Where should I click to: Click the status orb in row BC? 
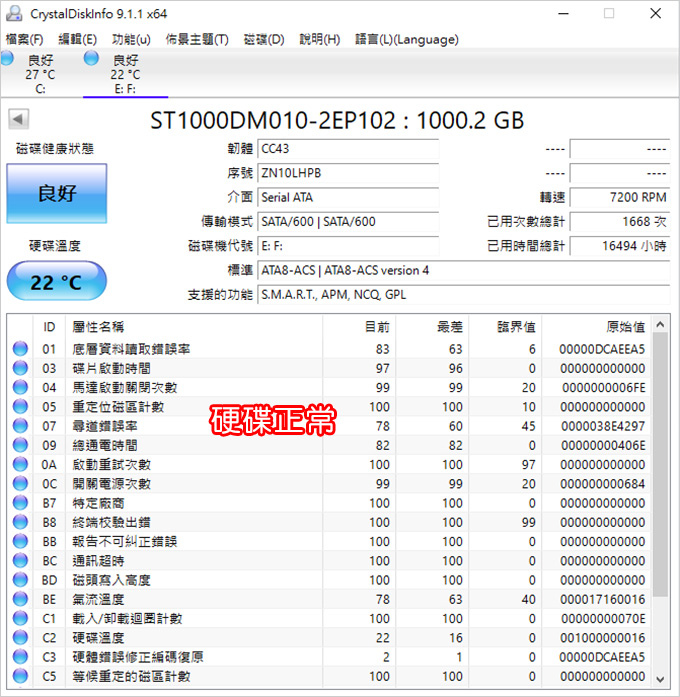[20, 561]
